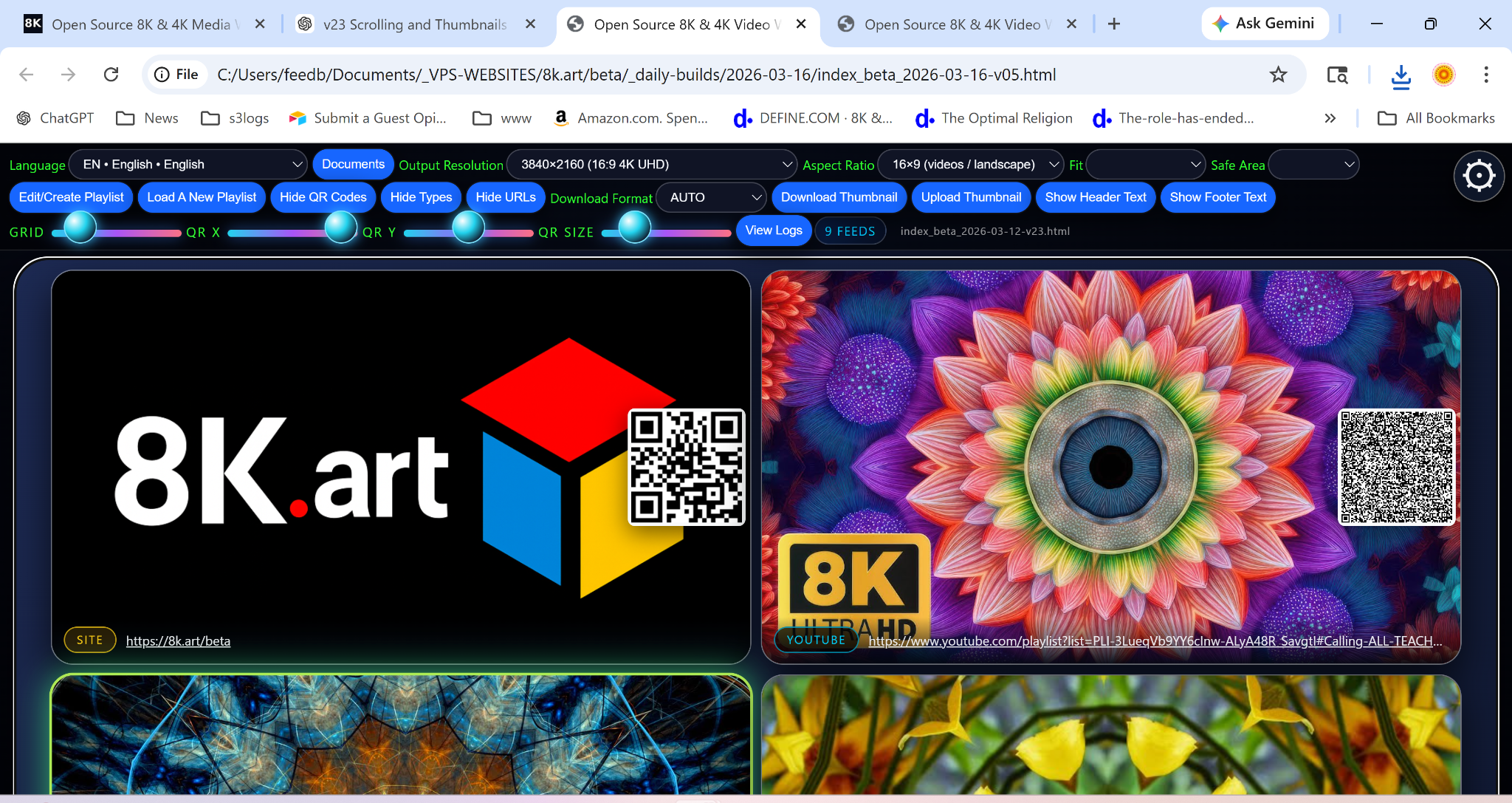Screen dimensions: 1512x803
Task: Show more bookmarks with the double chevron
Action: pyautogui.click(x=1330, y=118)
